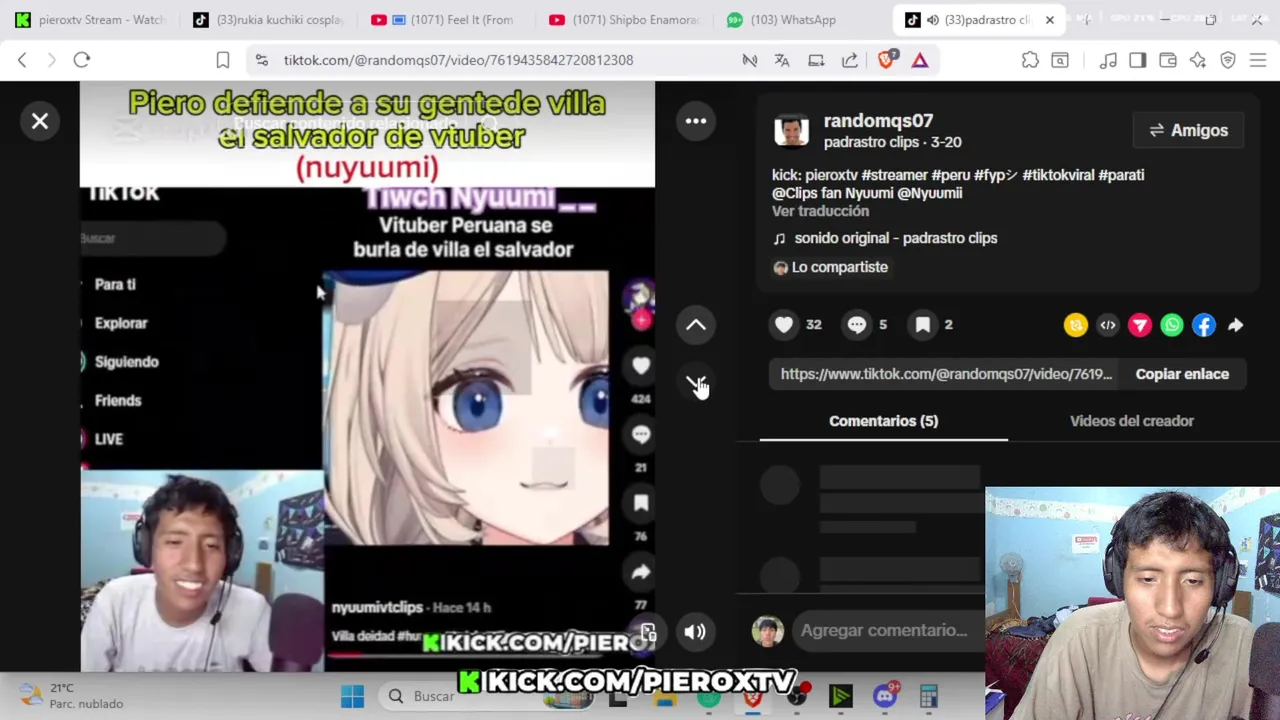Image resolution: width=1280 pixels, height=720 pixels.
Task: Click the Amigos button
Action: click(1188, 130)
